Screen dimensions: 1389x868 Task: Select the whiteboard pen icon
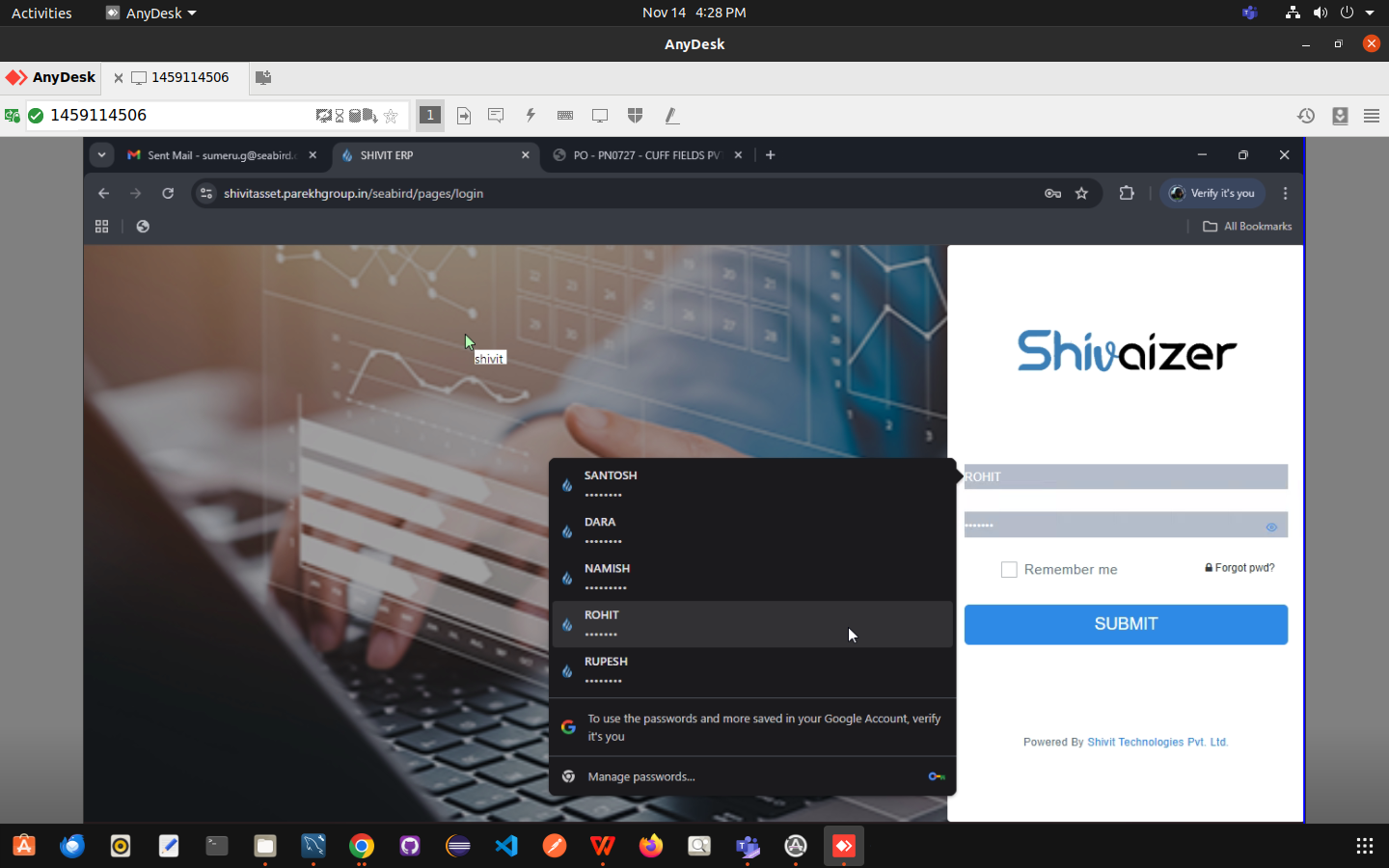(671, 116)
